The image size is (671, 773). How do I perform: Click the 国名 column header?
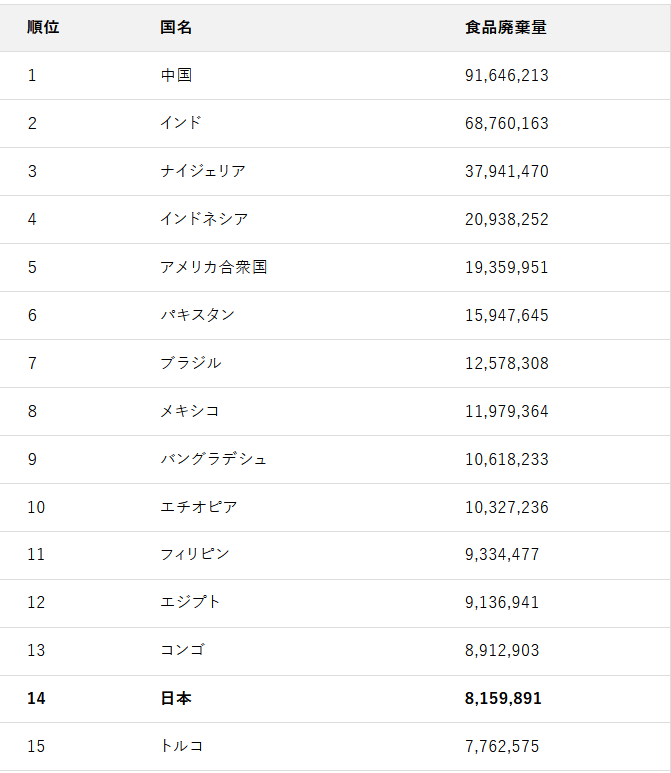[176, 27]
